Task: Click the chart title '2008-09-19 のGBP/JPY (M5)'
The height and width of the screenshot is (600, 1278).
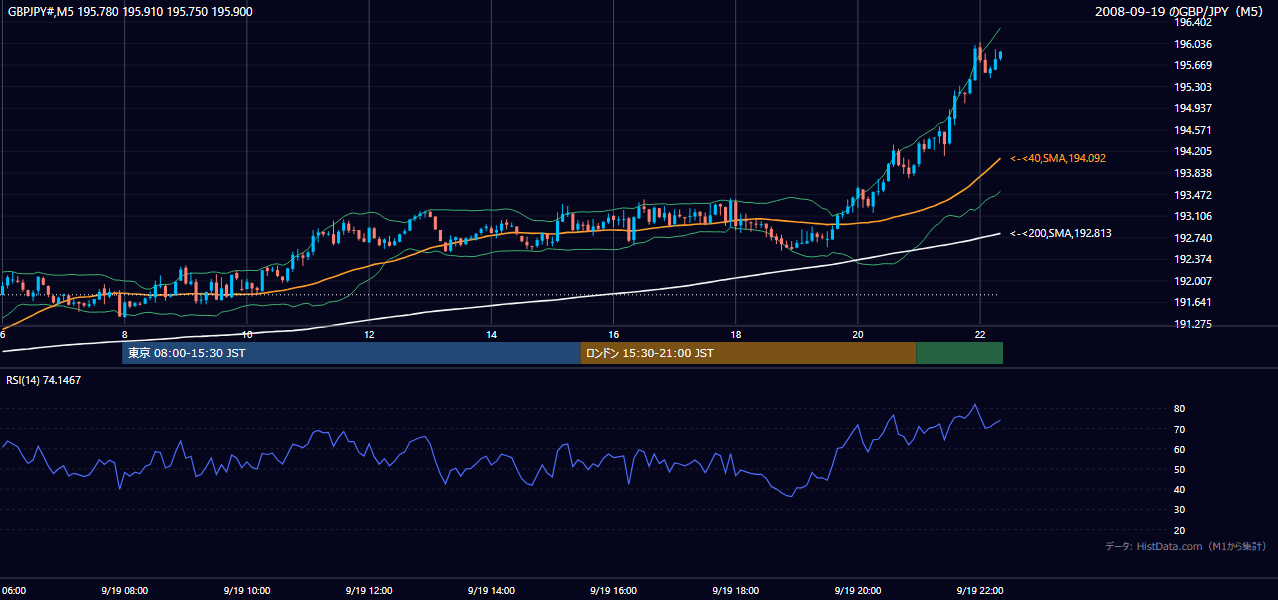Action: (1181, 12)
